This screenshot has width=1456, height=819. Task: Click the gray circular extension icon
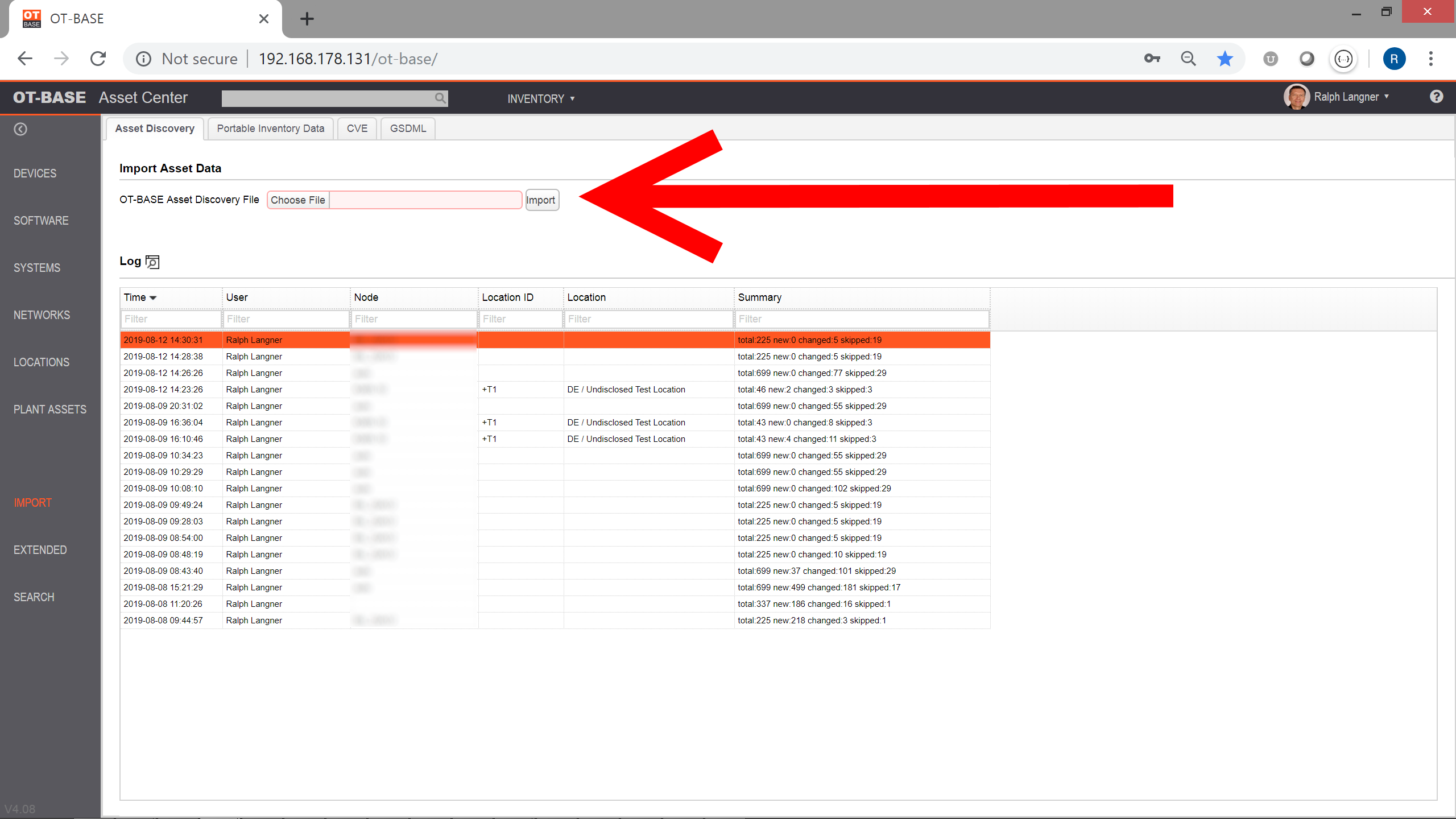click(1306, 59)
